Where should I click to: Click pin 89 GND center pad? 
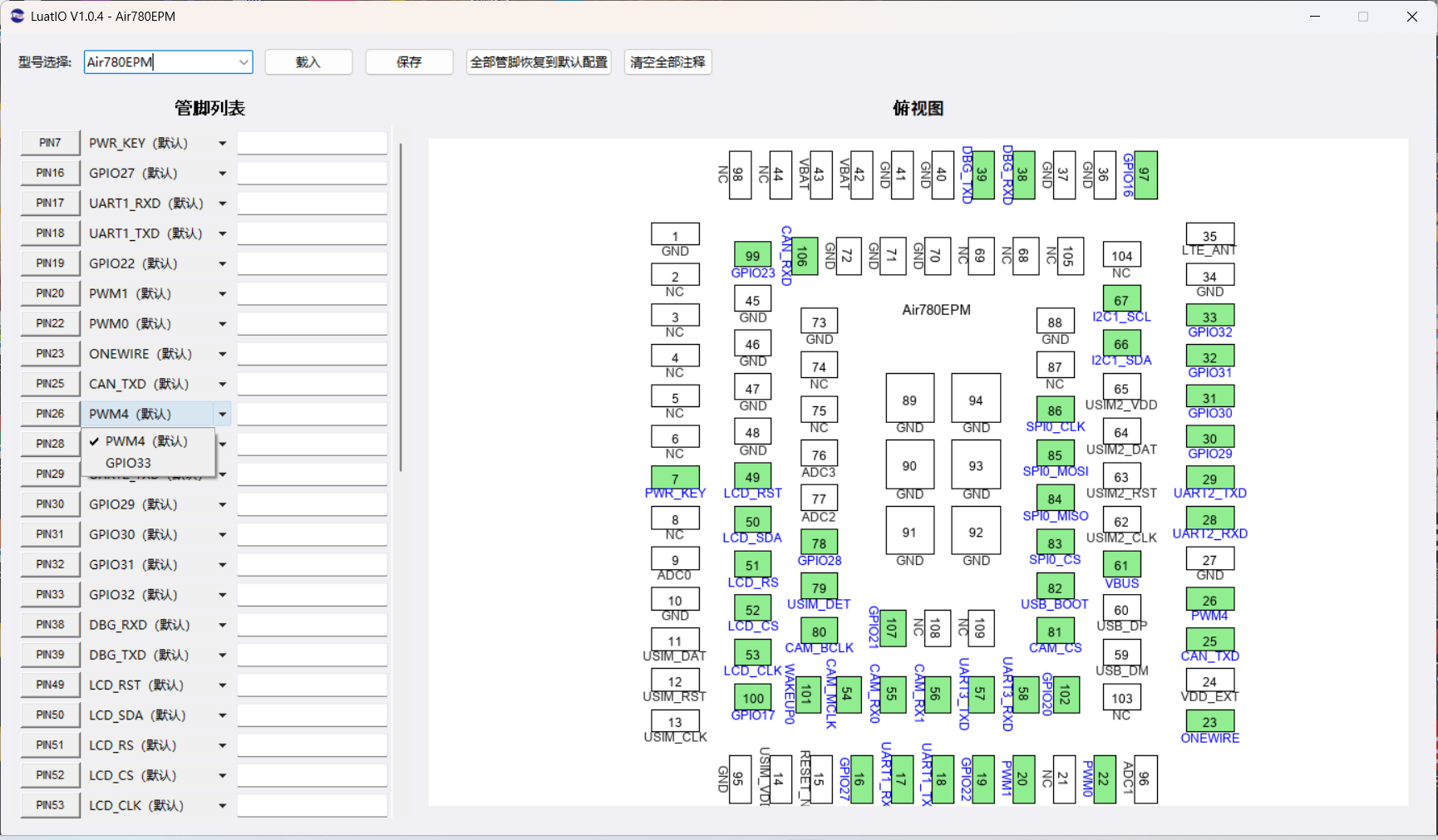(909, 400)
